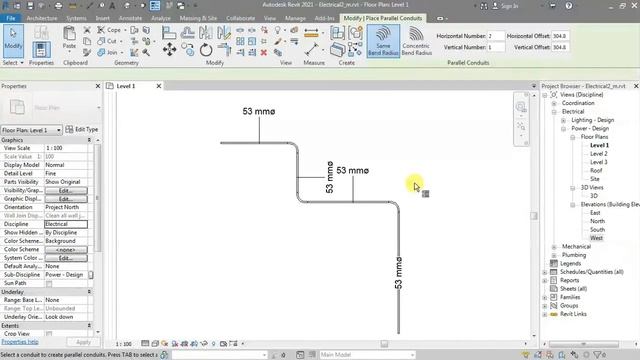Select Level 2 in Project Browser
Screen dimensions: 640x360
[598, 154]
